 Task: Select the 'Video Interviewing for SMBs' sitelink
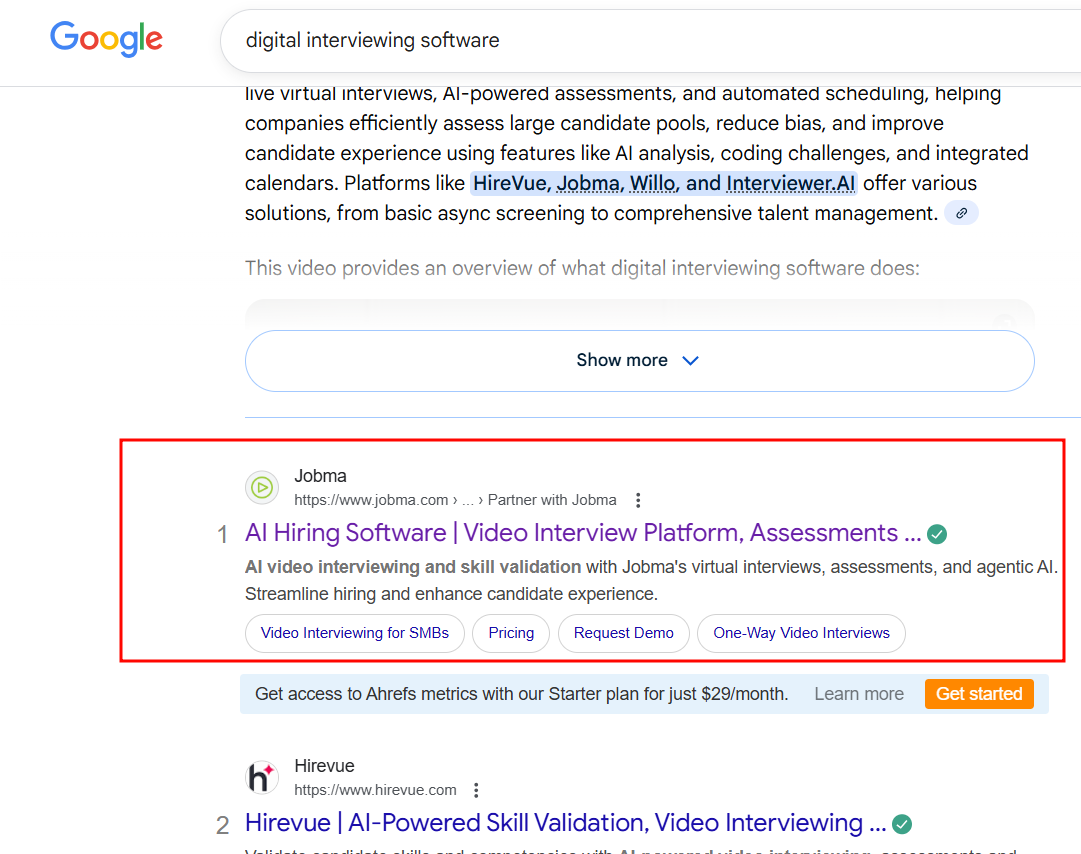tap(354, 633)
